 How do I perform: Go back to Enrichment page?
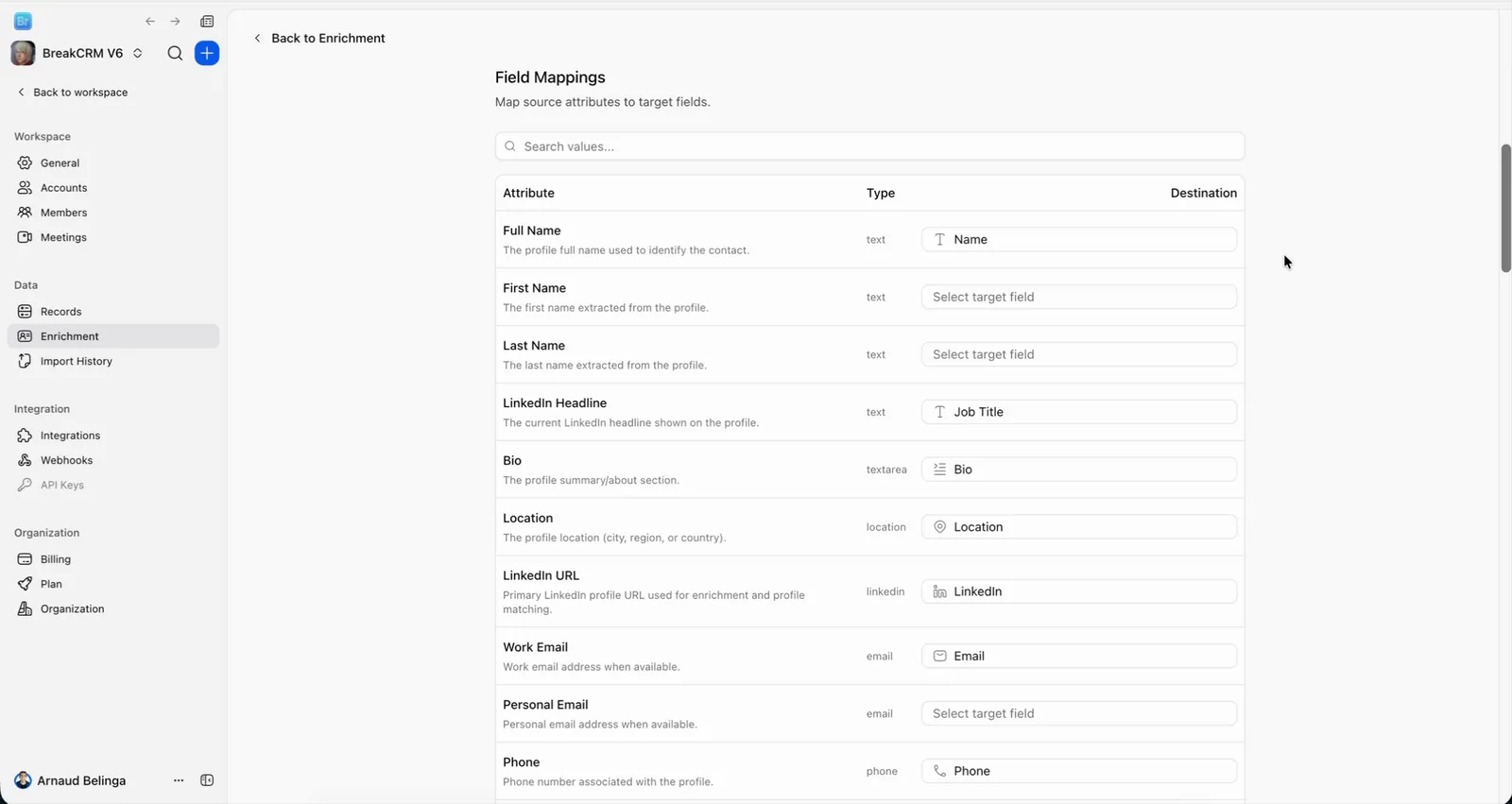coord(319,38)
